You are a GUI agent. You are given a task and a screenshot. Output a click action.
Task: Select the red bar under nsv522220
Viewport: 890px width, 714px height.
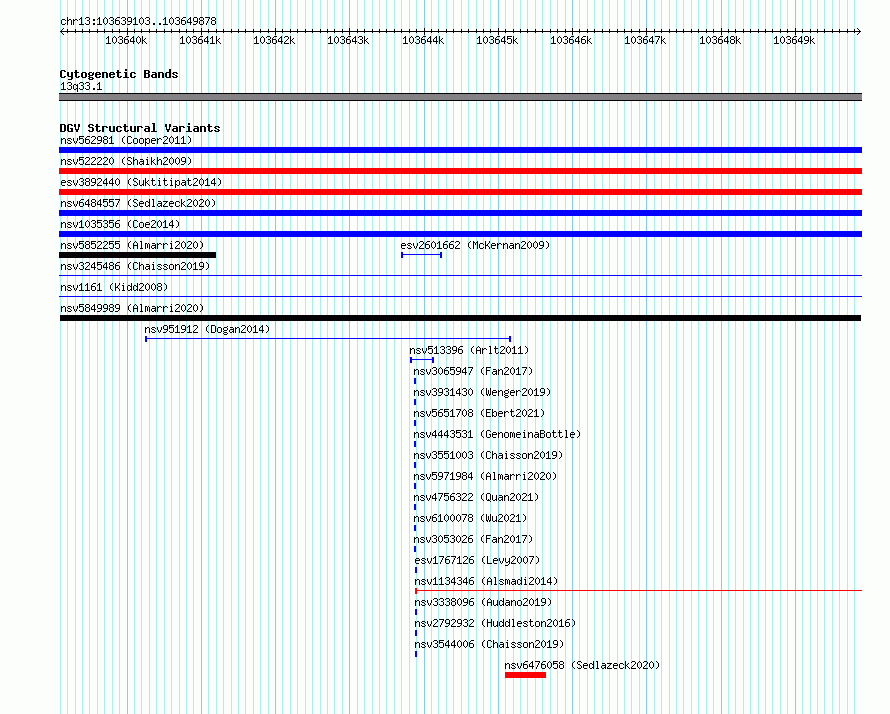pyautogui.click(x=460, y=171)
